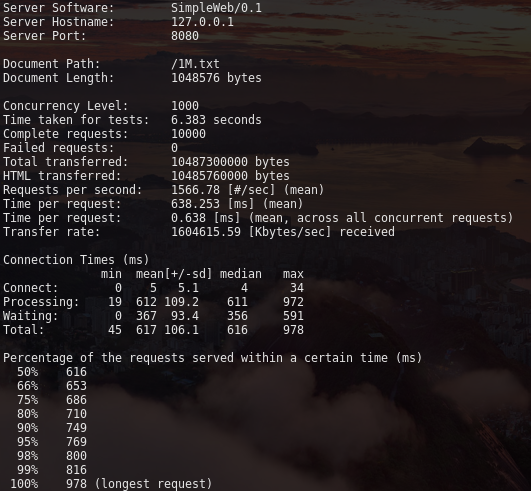Viewport: 531px width, 491px height.
Task: Click the Server Software label
Action: pyautogui.click(x=59, y=8)
